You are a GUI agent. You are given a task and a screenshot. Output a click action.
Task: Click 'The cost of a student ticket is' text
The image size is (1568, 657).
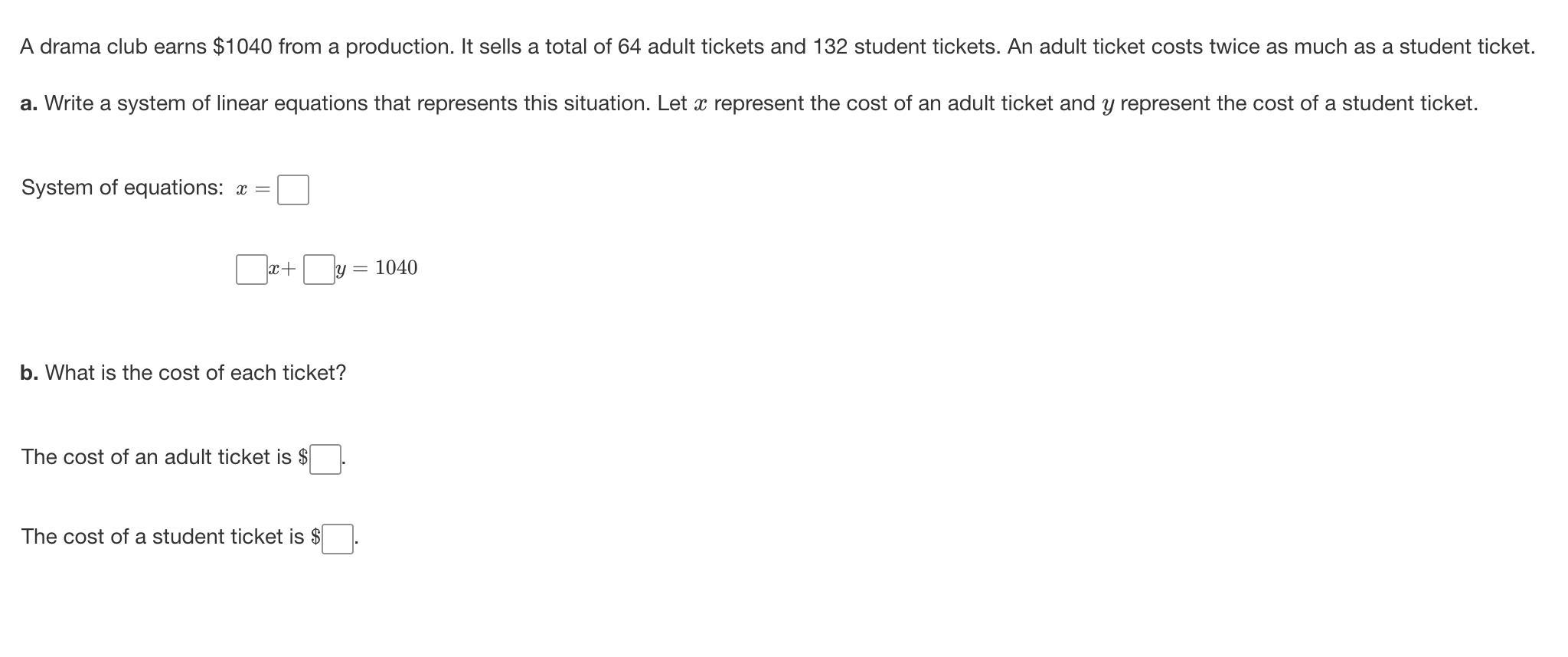pos(162,537)
